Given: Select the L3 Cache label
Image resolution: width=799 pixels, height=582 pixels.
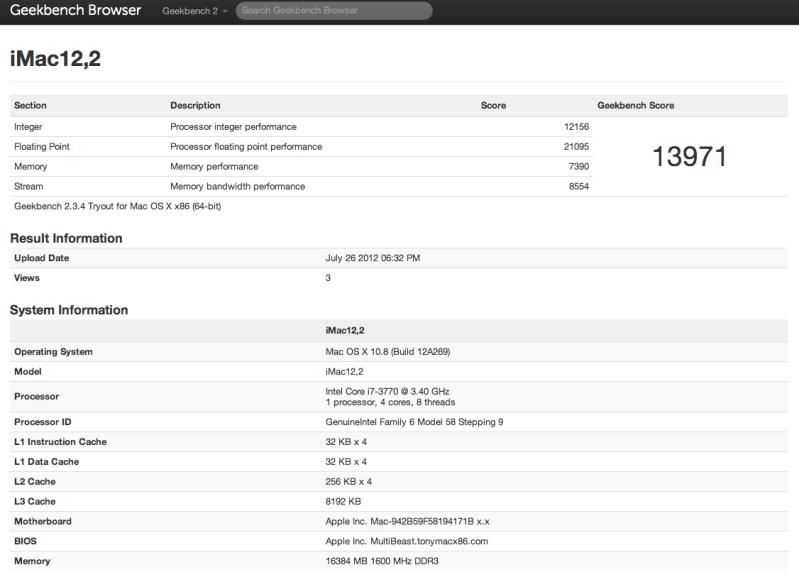Looking at the screenshot, I should [35, 502].
